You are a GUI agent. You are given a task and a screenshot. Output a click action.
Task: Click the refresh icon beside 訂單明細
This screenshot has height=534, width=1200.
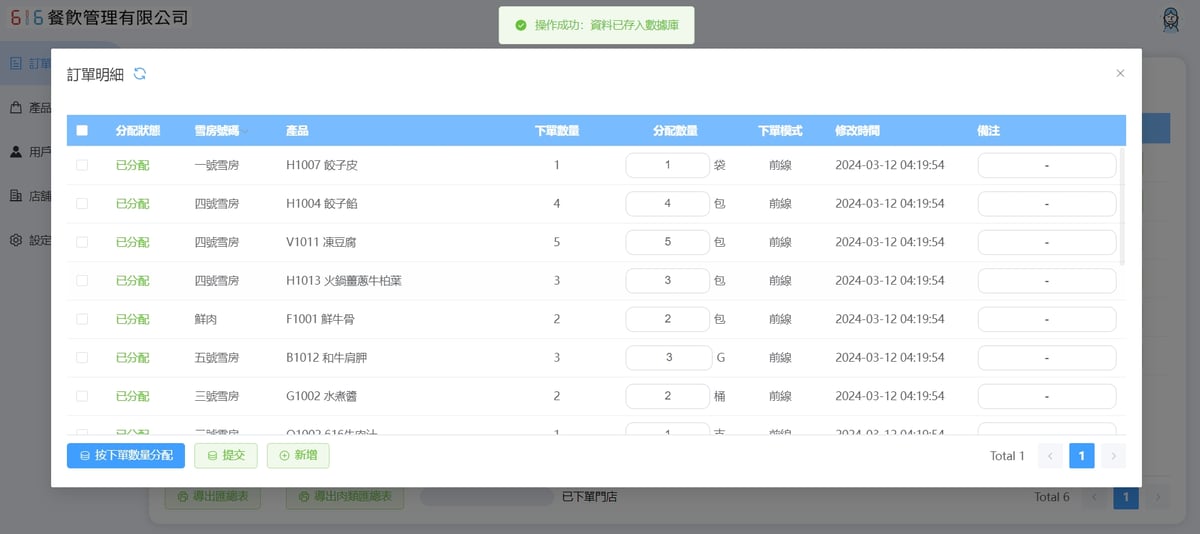140,74
